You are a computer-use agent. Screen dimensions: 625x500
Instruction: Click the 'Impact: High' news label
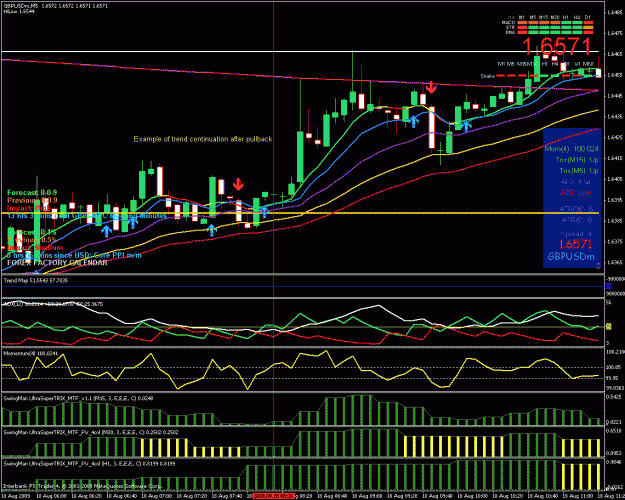pyautogui.click(x=29, y=208)
